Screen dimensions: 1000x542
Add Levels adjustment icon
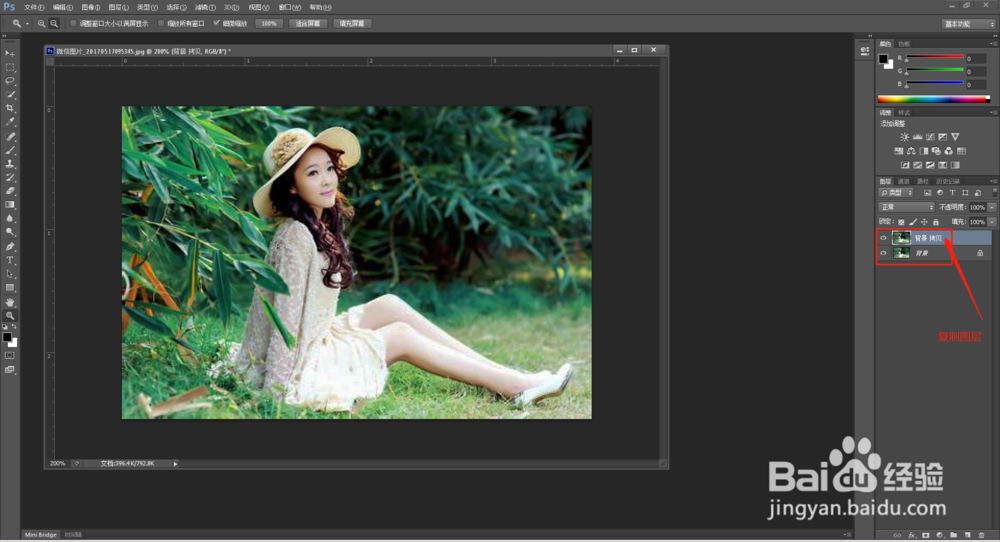[x=917, y=137]
